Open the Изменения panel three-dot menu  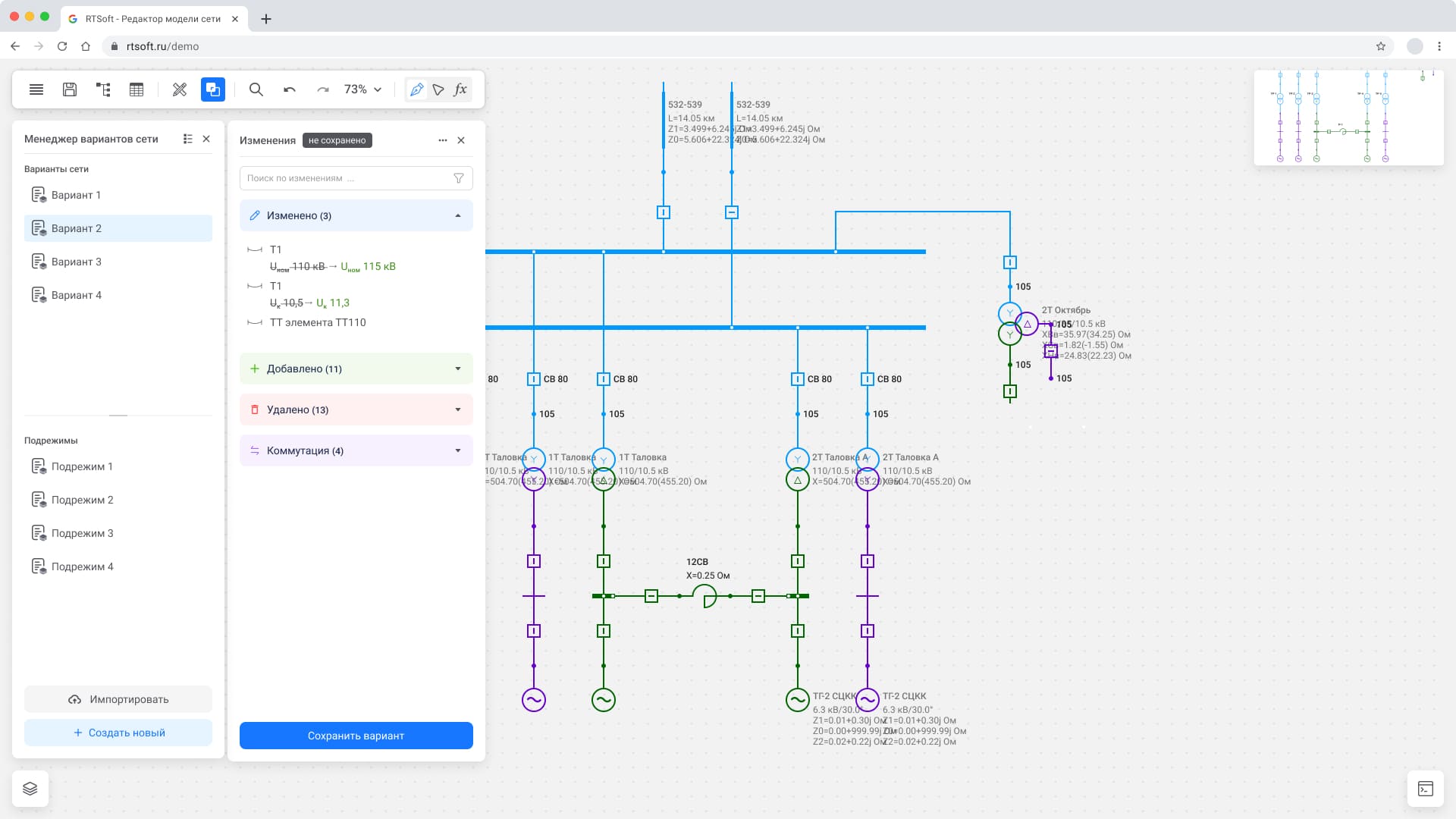(443, 140)
